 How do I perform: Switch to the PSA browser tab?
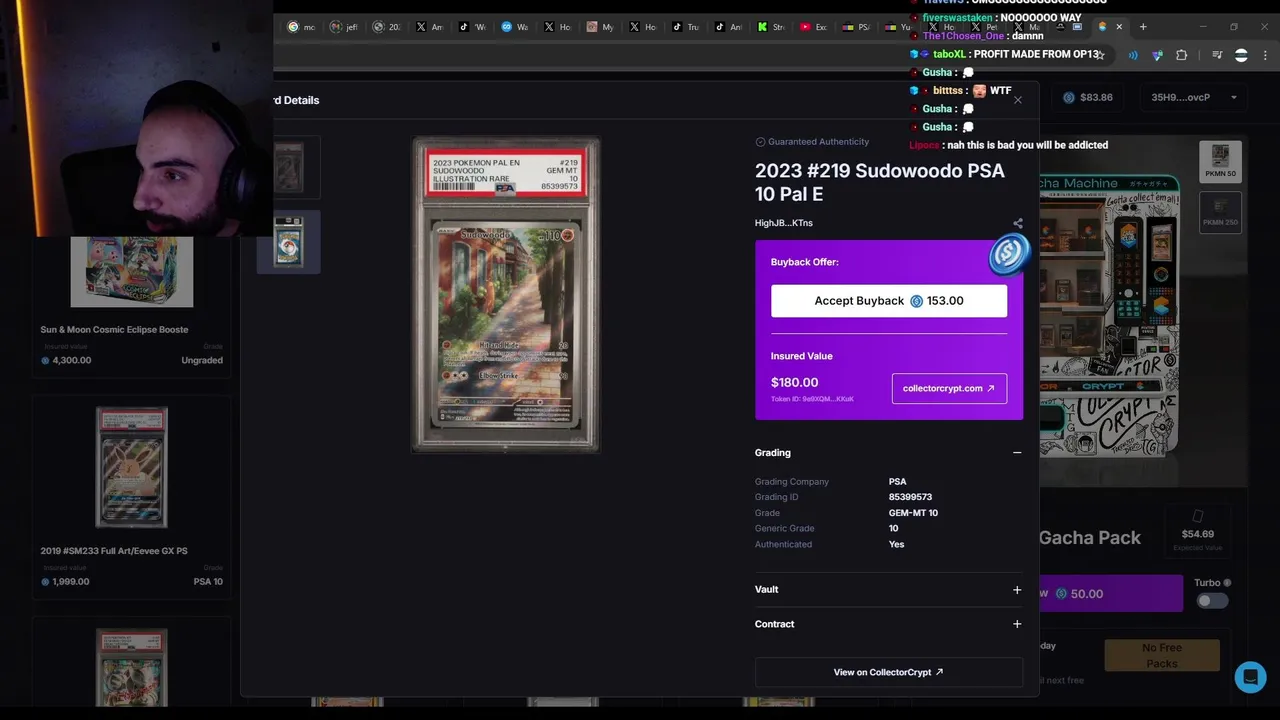(x=856, y=27)
